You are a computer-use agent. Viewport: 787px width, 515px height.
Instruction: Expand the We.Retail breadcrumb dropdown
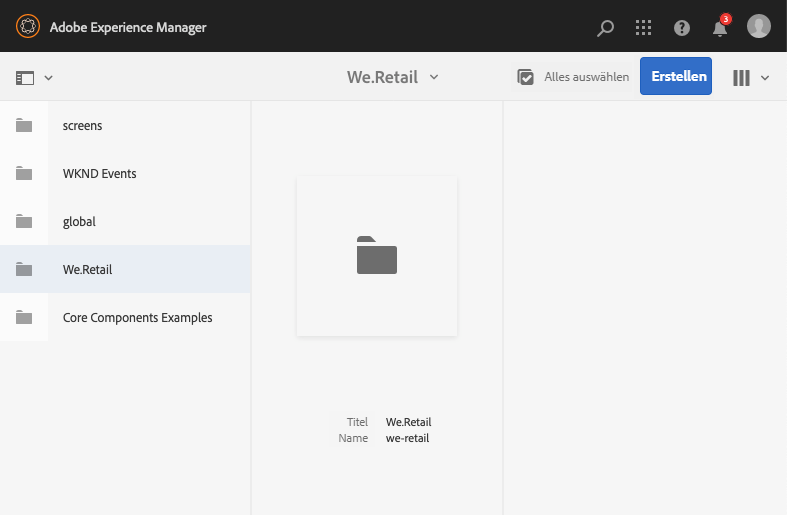[434, 77]
